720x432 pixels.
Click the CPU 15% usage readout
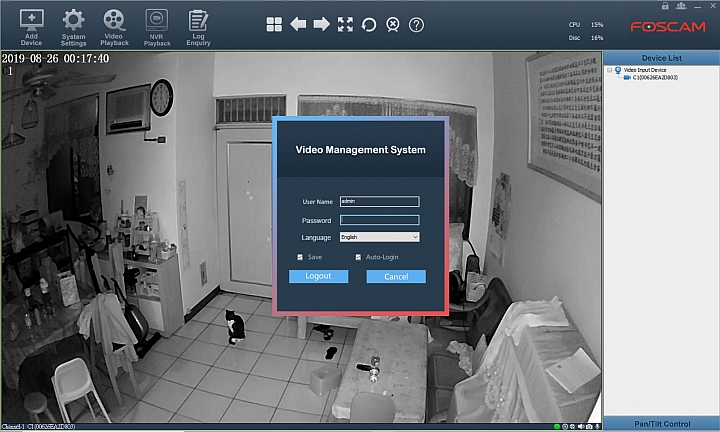click(x=585, y=25)
